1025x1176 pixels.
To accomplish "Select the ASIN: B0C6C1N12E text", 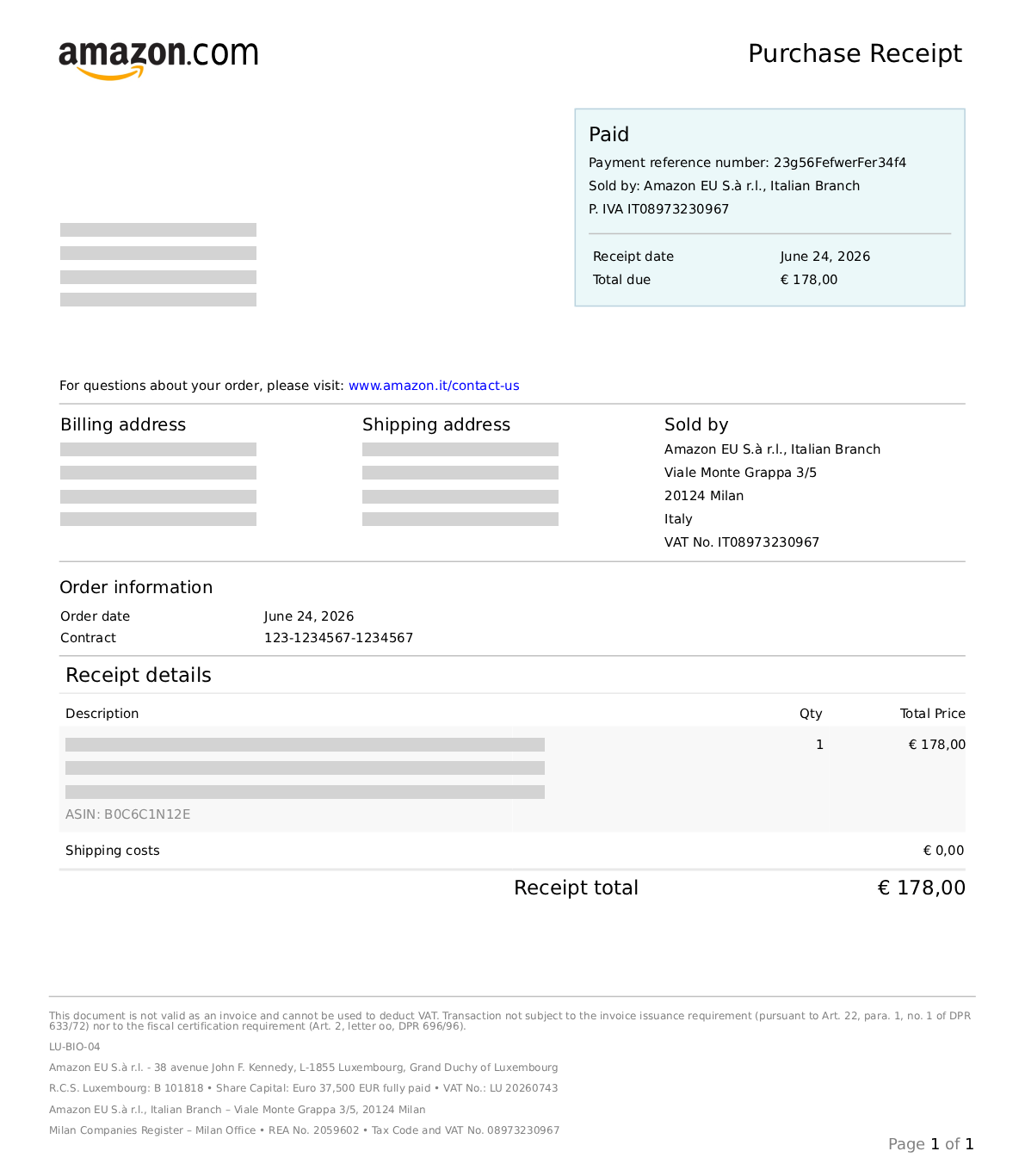I will tap(127, 814).
